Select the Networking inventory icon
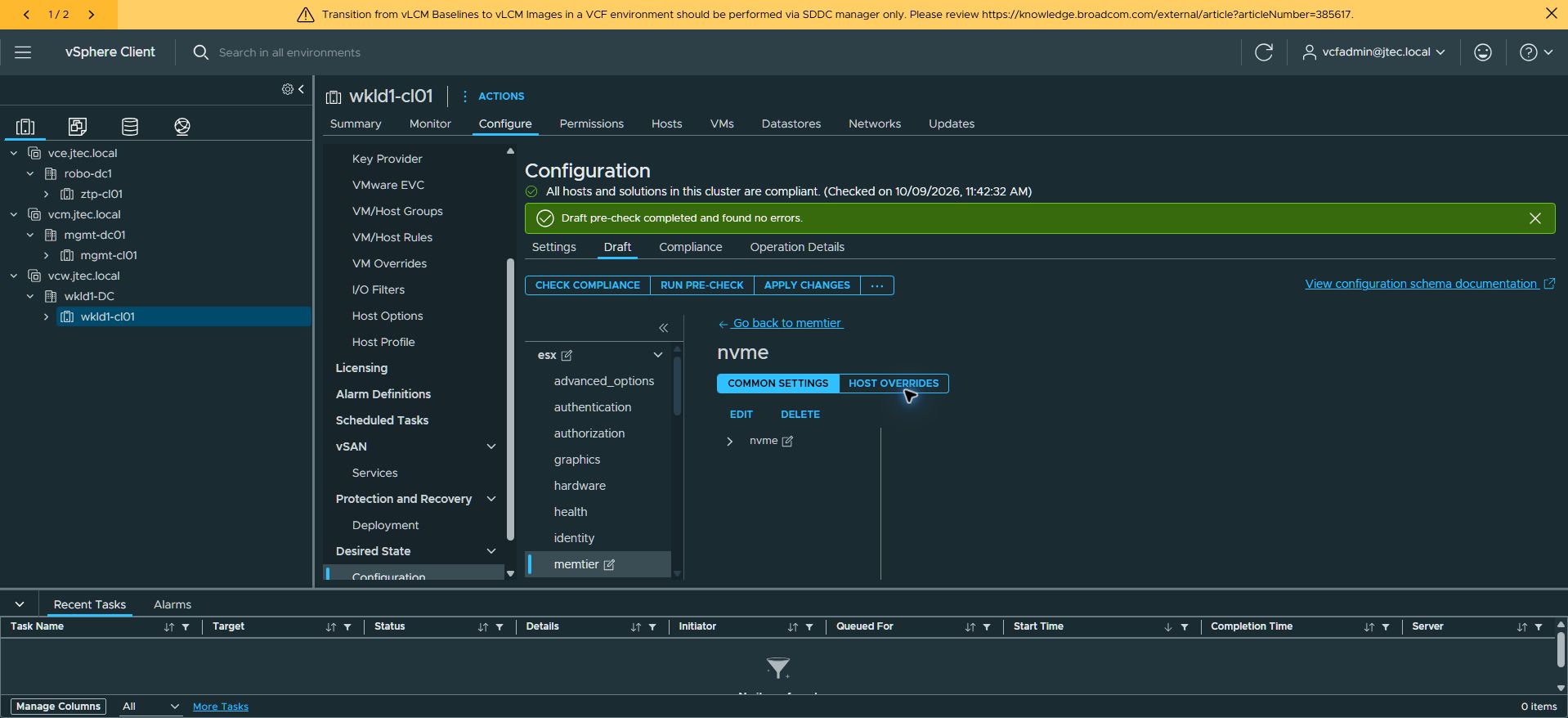 pos(182,126)
